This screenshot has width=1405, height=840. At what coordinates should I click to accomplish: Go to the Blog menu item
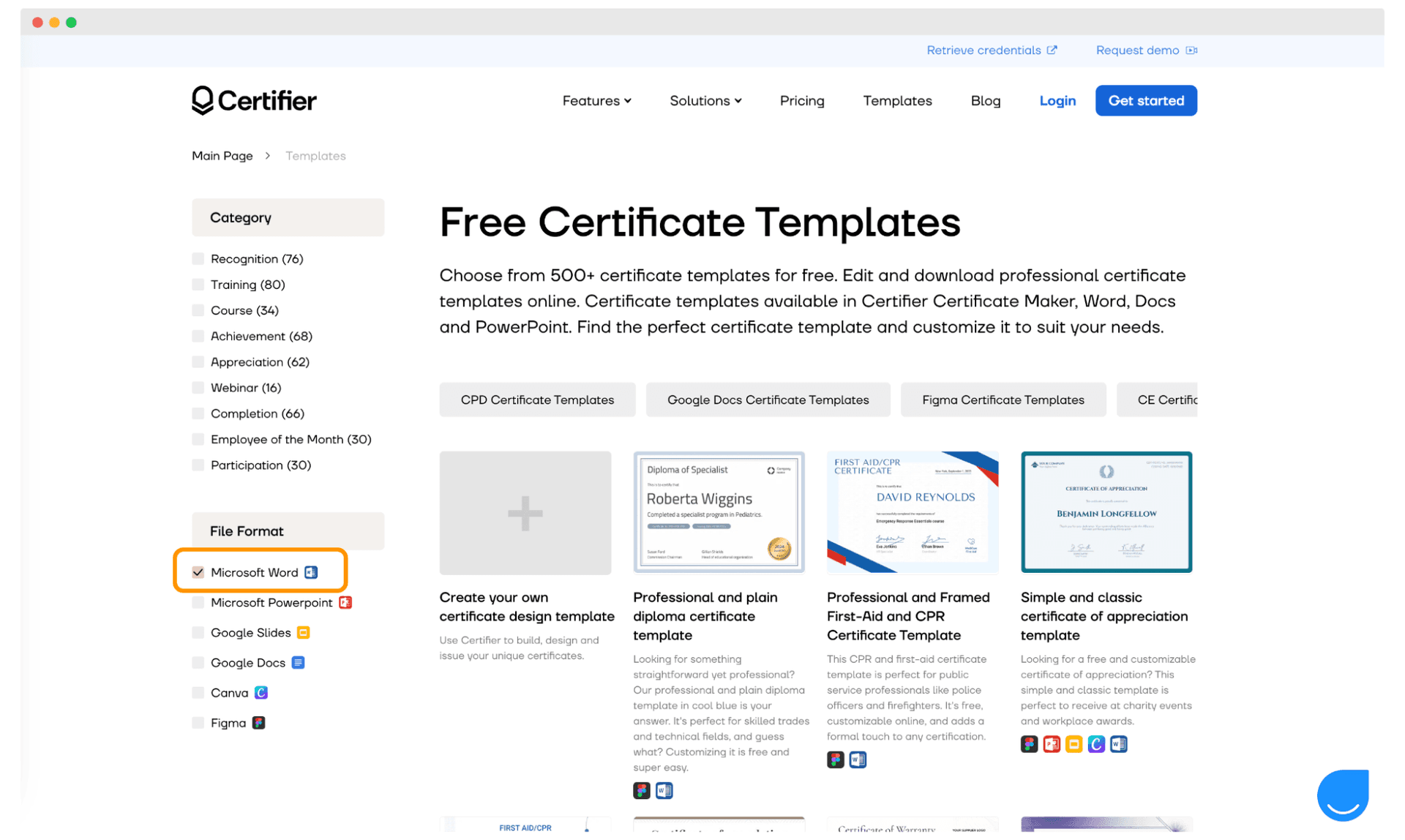coord(985,101)
